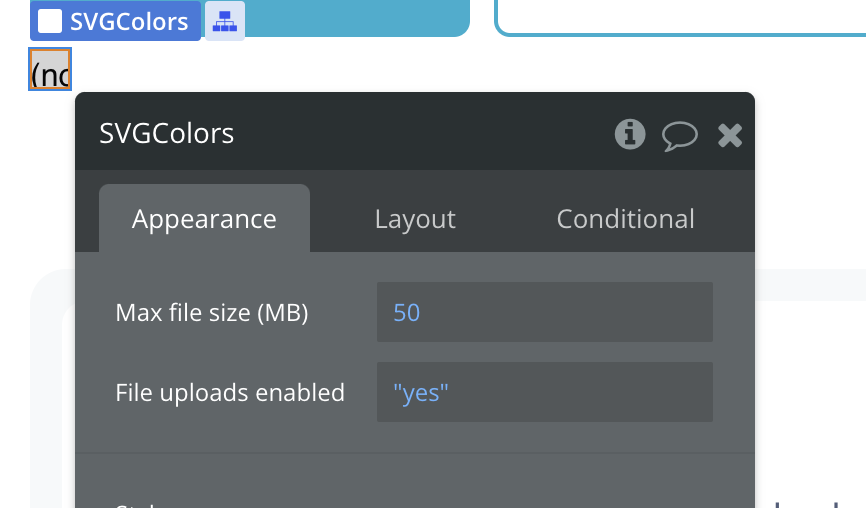Viewport: 866px width, 508px height.
Task: Open the comment speech bubble icon
Action: coord(680,135)
